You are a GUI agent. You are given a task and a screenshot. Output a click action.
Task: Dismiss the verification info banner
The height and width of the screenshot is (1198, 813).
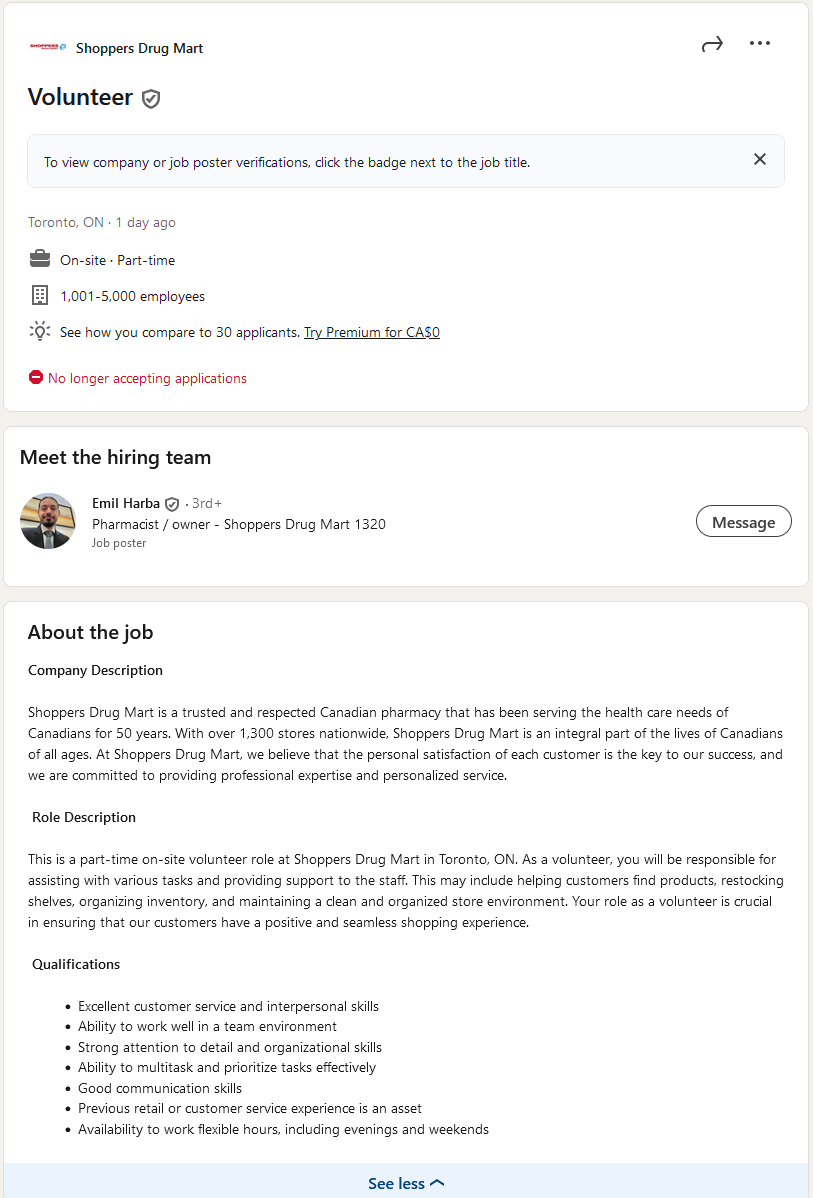point(760,160)
